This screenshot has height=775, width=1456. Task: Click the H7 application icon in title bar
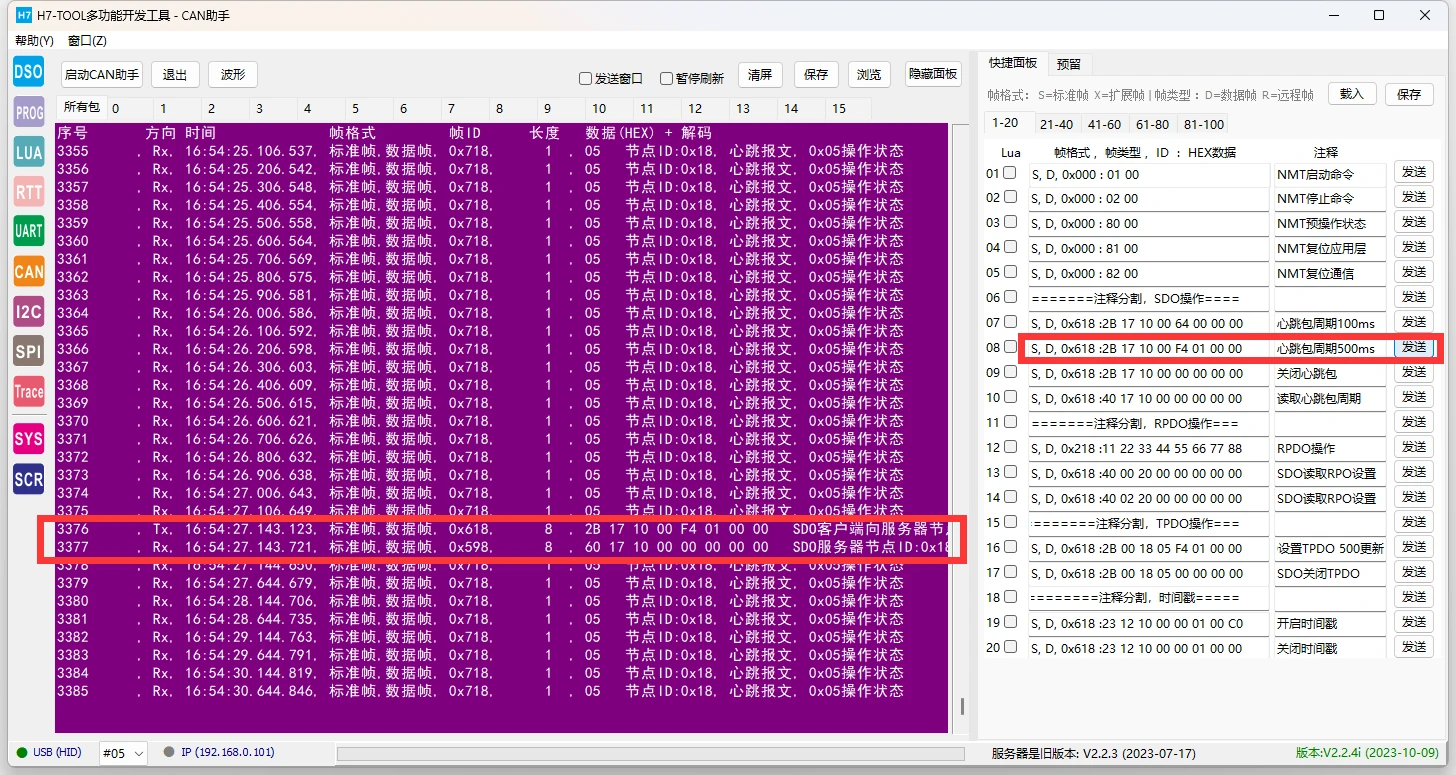(x=25, y=15)
